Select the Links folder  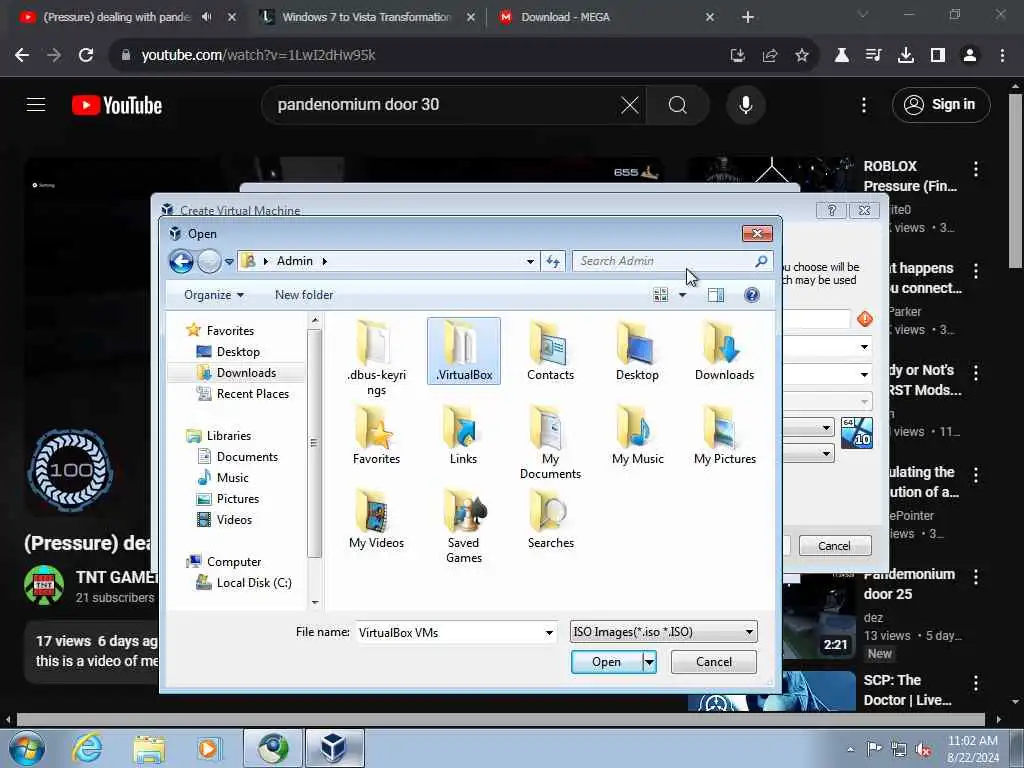pos(463,434)
